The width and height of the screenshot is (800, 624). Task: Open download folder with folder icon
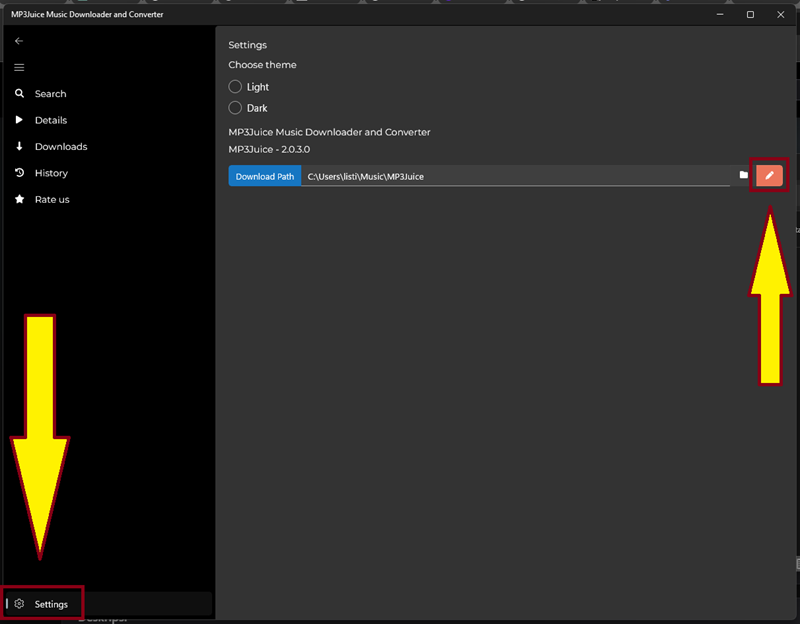pos(743,175)
